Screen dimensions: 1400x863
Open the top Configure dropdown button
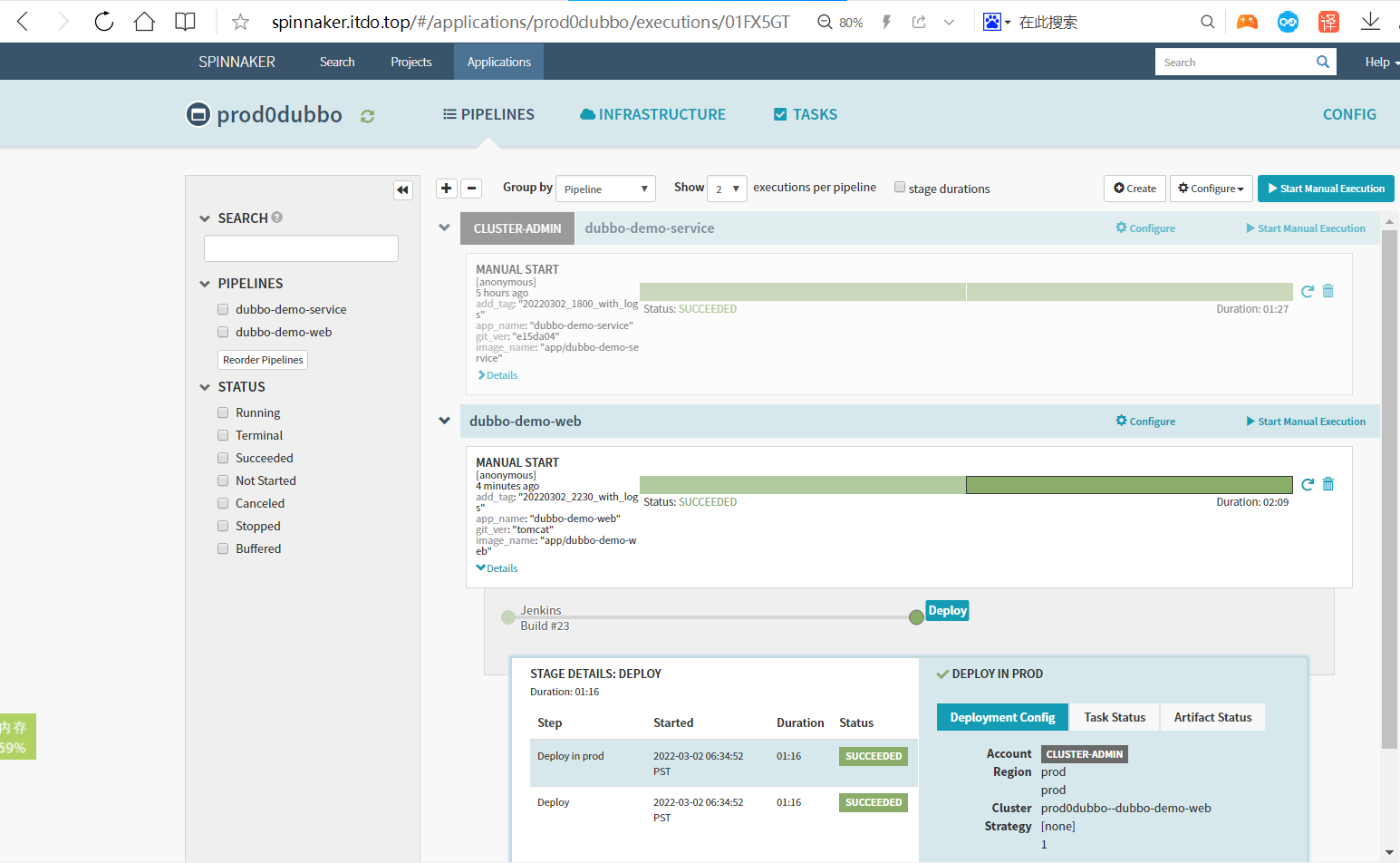tap(1212, 189)
